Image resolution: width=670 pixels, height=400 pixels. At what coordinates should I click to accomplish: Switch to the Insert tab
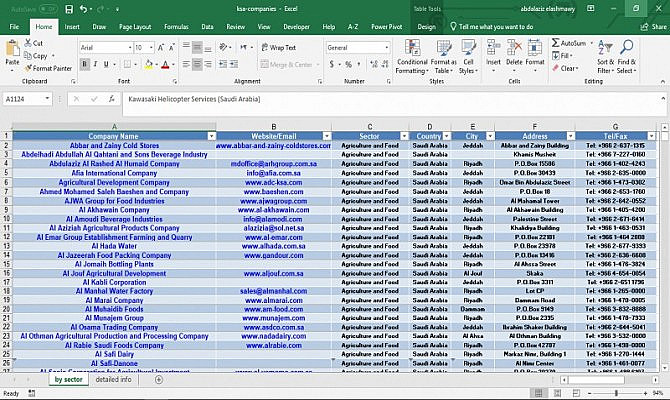pyautogui.click(x=72, y=26)
